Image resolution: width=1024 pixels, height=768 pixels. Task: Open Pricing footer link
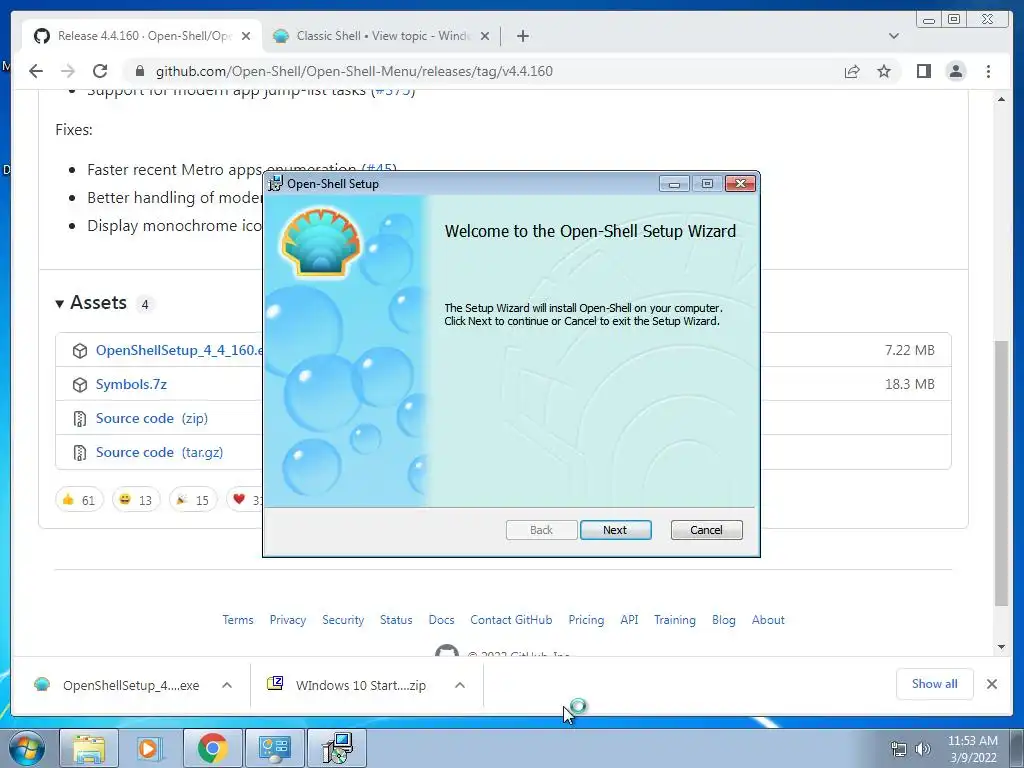tap(586, 620)
